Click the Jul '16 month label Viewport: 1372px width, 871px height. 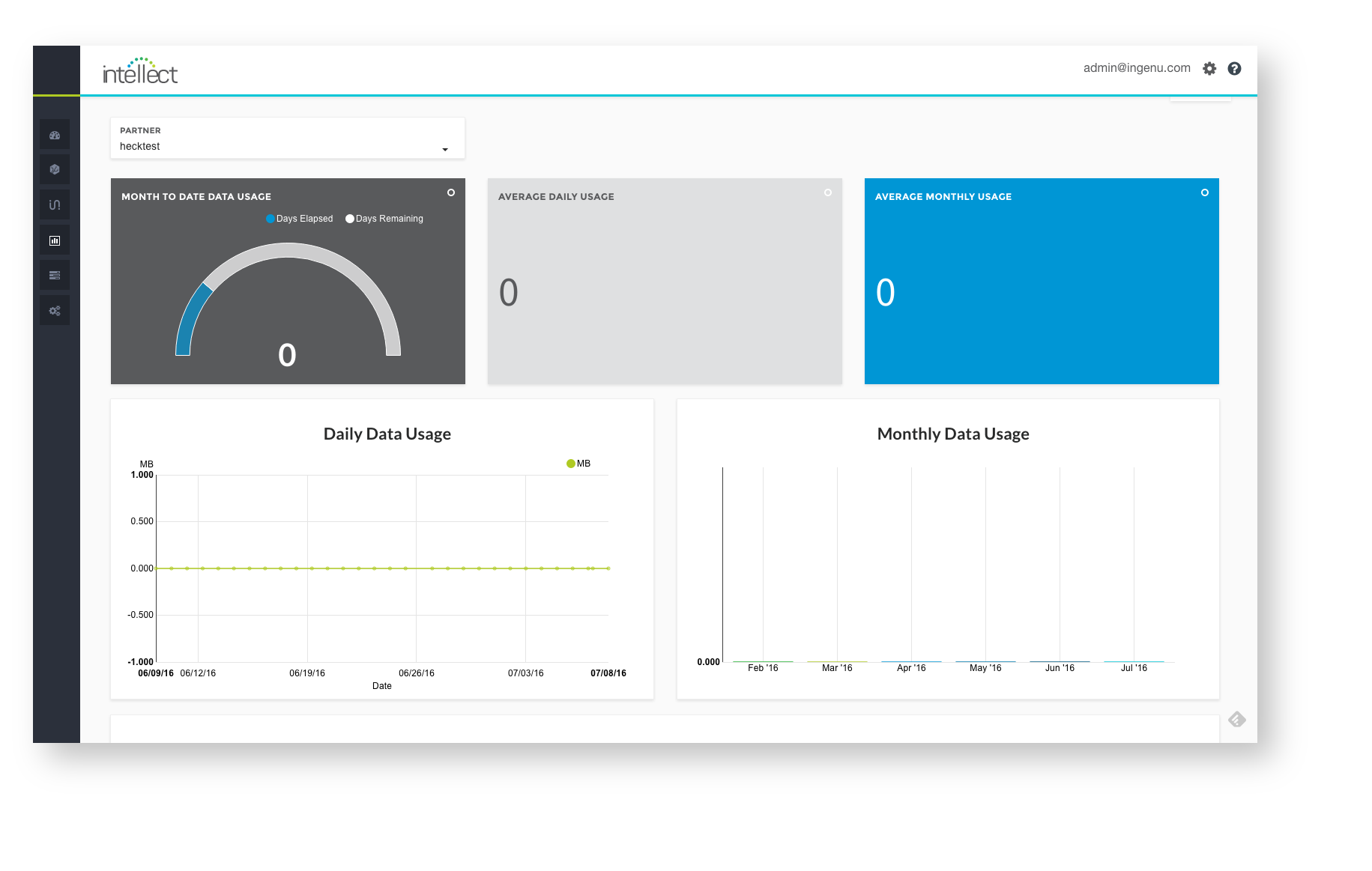point(1134,668)
